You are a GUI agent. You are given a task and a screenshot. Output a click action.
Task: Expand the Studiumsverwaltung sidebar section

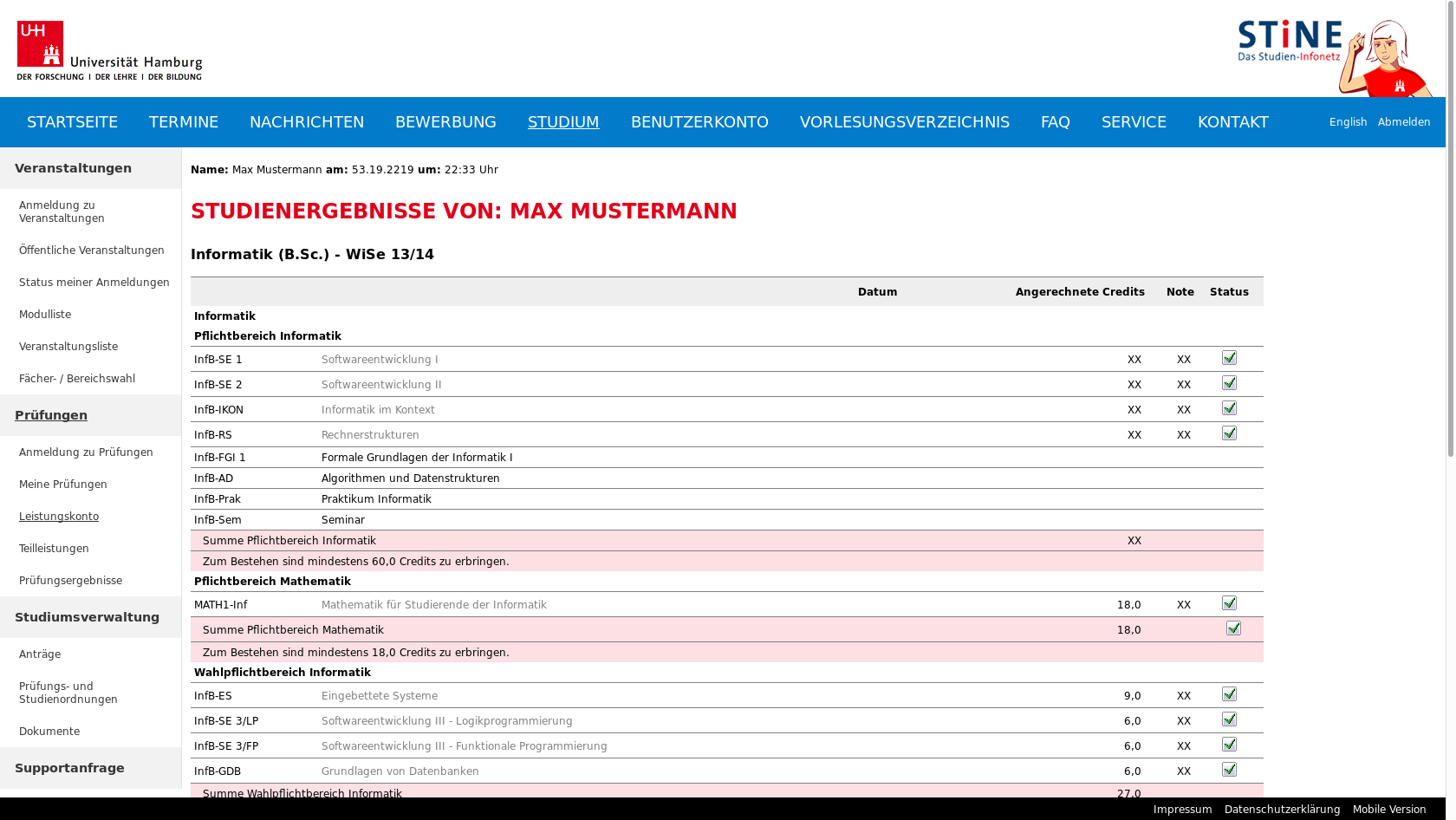[x=88, y=616]
